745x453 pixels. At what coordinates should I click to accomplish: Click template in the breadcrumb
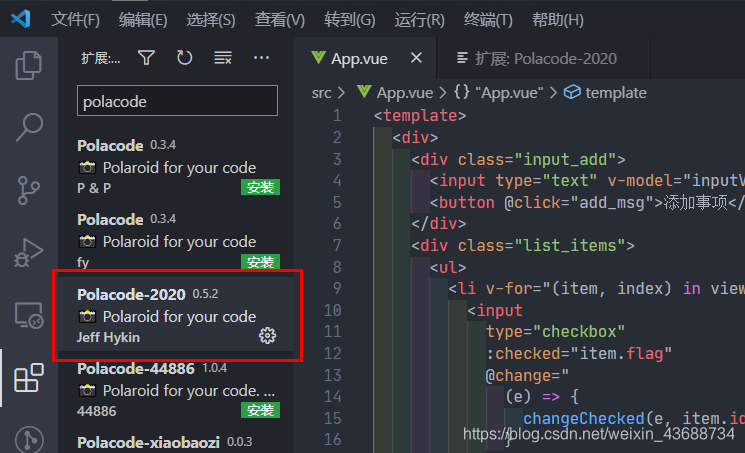tap(616, 93)
